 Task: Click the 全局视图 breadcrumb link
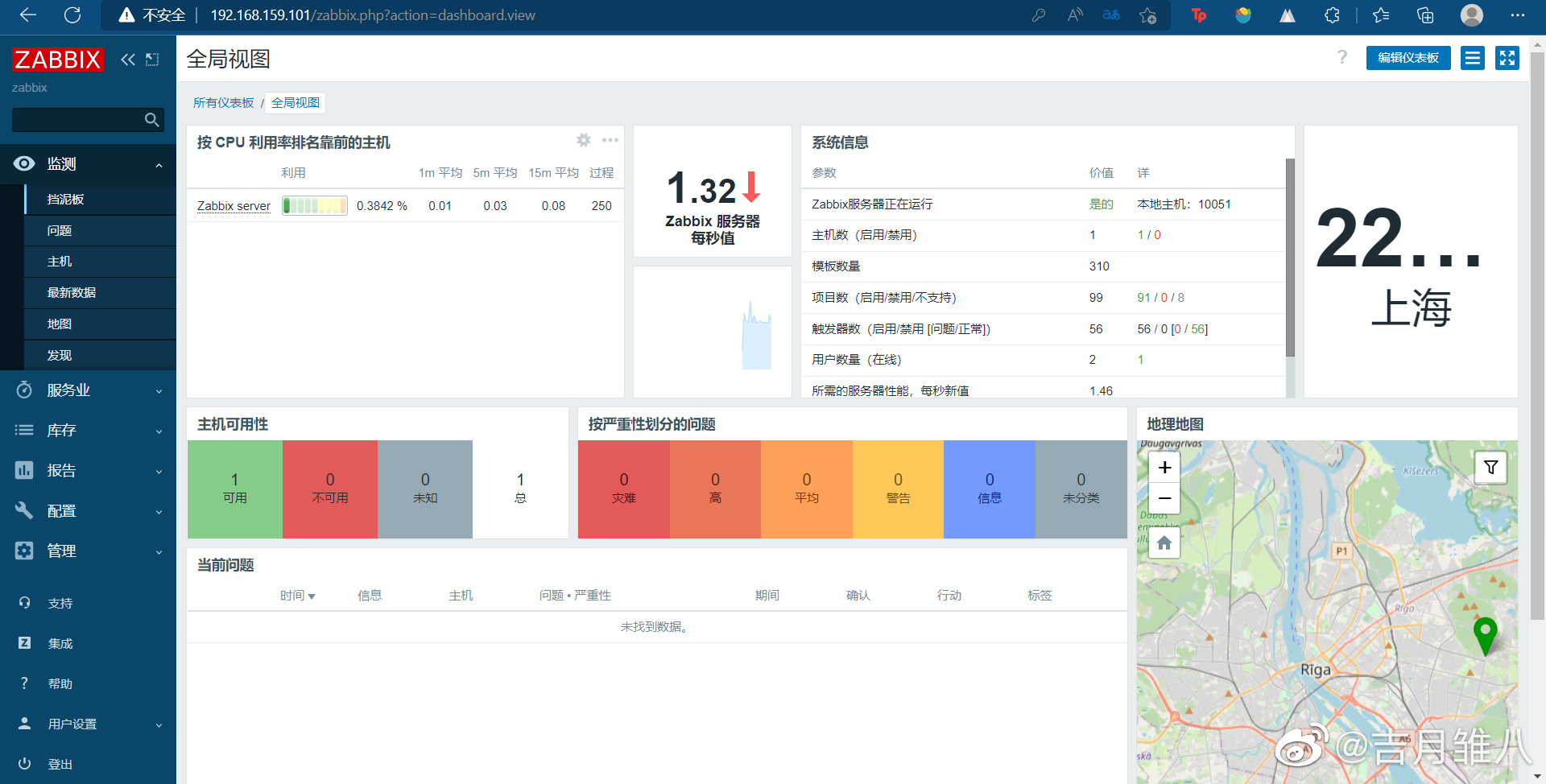point(295,103)
